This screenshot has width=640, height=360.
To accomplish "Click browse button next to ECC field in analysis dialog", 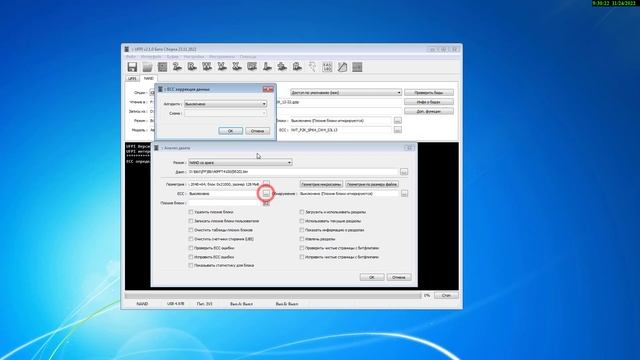I will (x=266, y=193).
